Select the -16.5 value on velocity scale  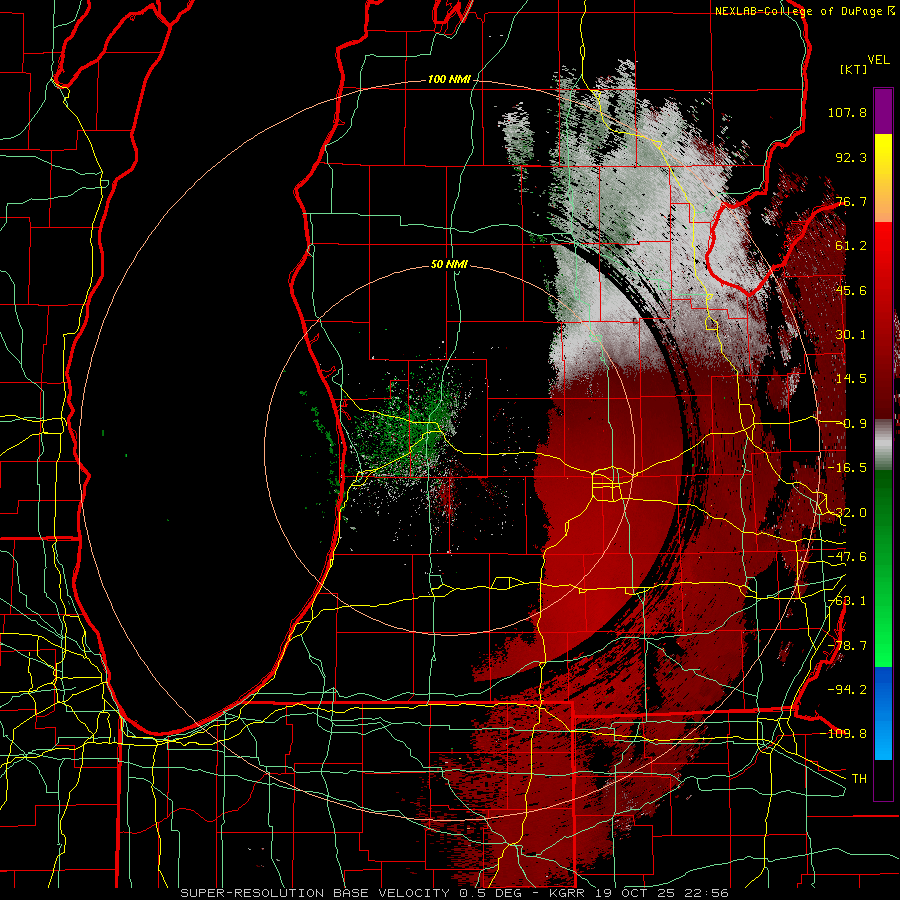[847, 468]
